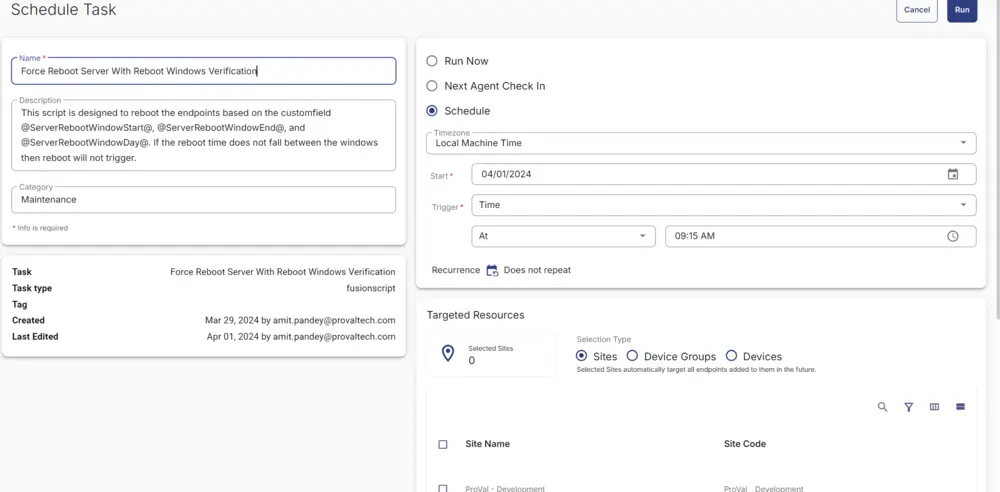Choose Sites selection type
The image size is (1000, 492).
[581, 356]
